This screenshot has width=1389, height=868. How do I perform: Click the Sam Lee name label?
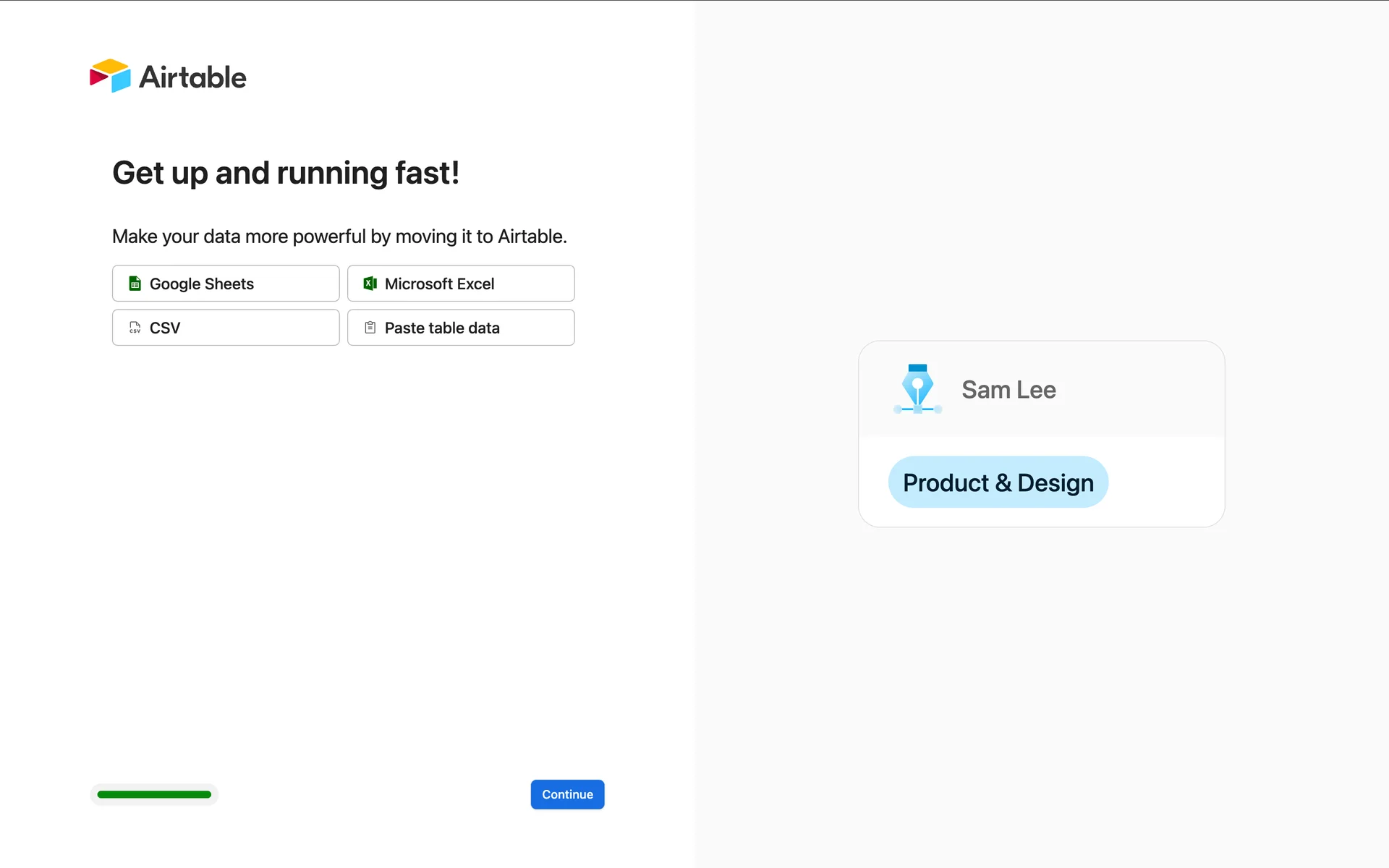tap(1008, 390)
